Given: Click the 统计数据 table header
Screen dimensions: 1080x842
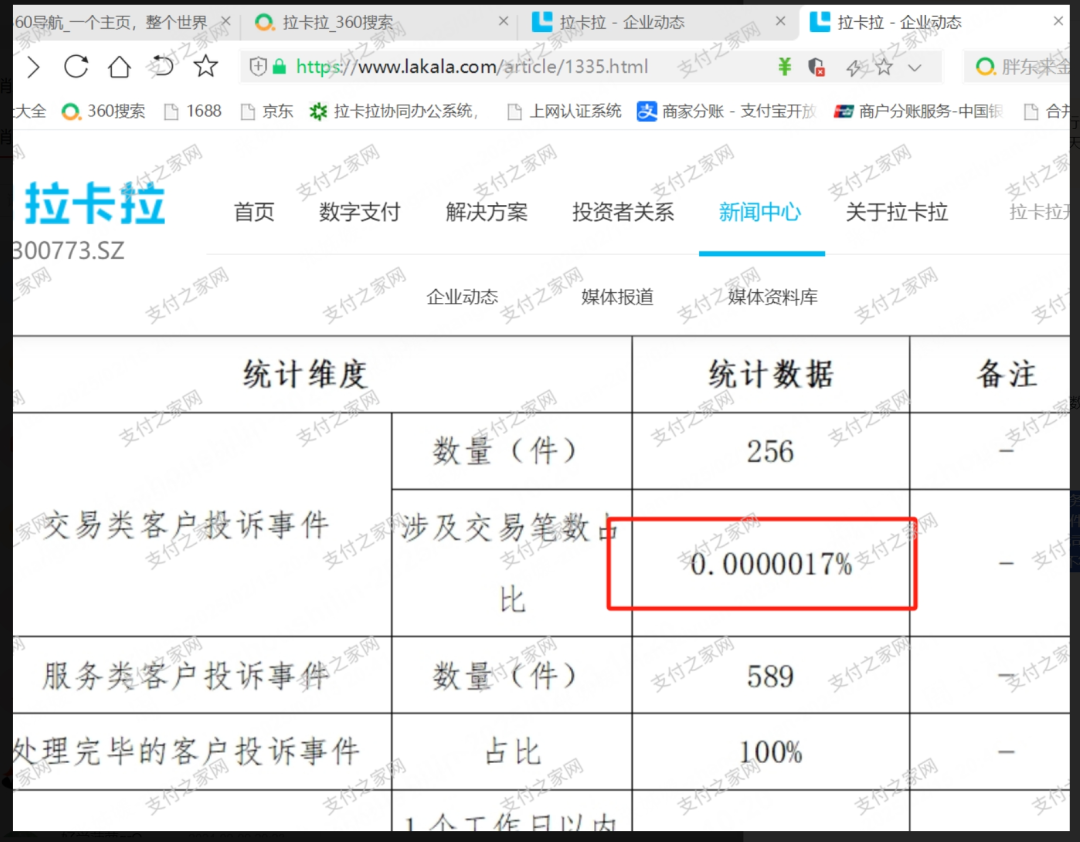Looking at the screenshot, I should click(x=771, y=375).
